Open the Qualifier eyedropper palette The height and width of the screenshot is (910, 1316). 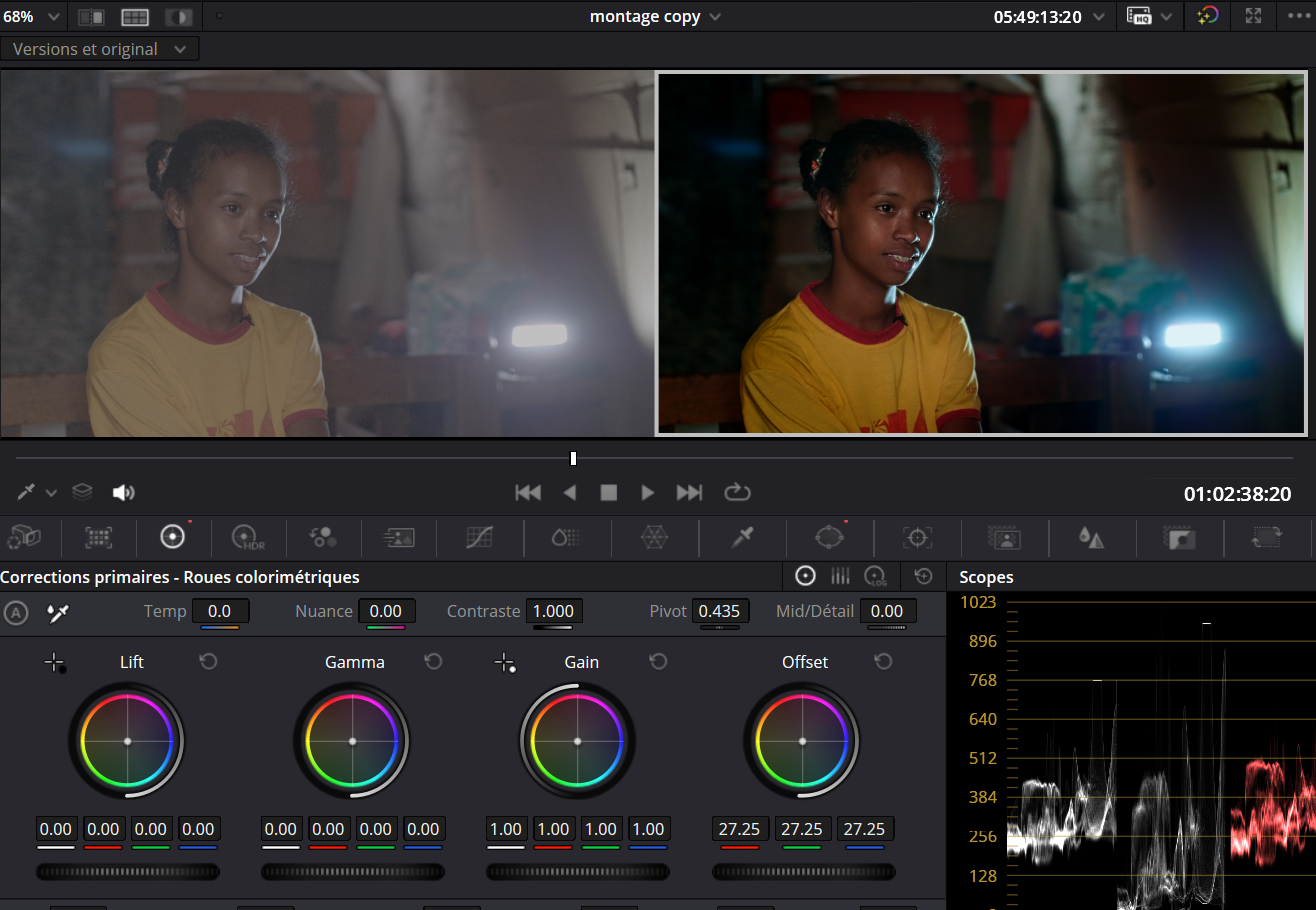(x=741, y=538)
